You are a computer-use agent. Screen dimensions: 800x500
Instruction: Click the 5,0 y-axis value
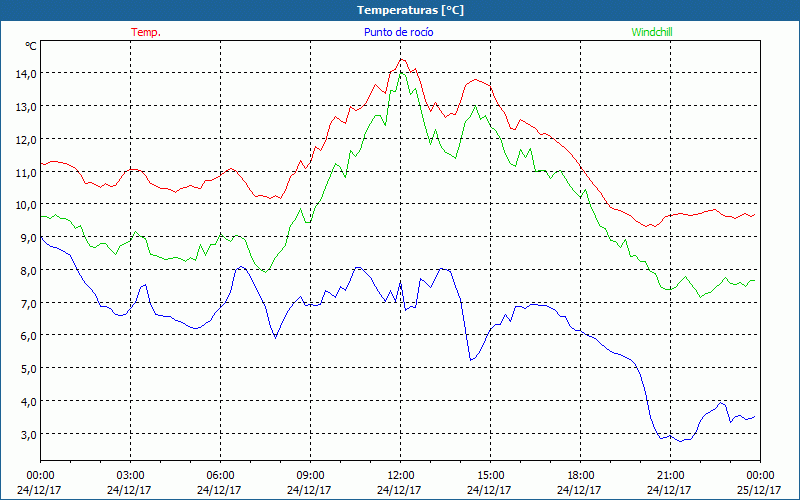coord(29,368)
